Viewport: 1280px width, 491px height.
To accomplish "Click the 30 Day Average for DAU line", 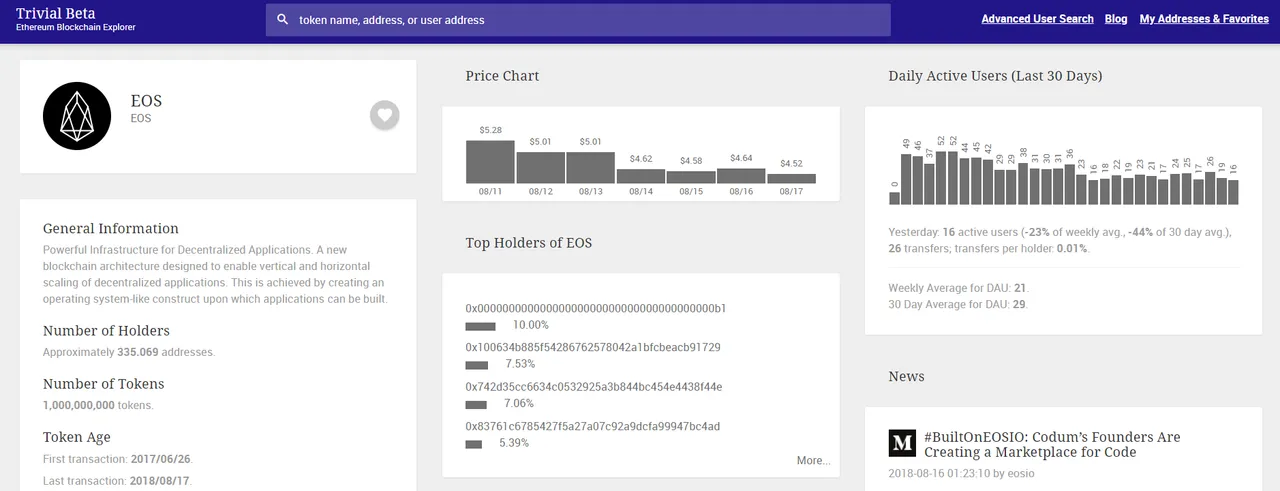I will tap(958, 304).
